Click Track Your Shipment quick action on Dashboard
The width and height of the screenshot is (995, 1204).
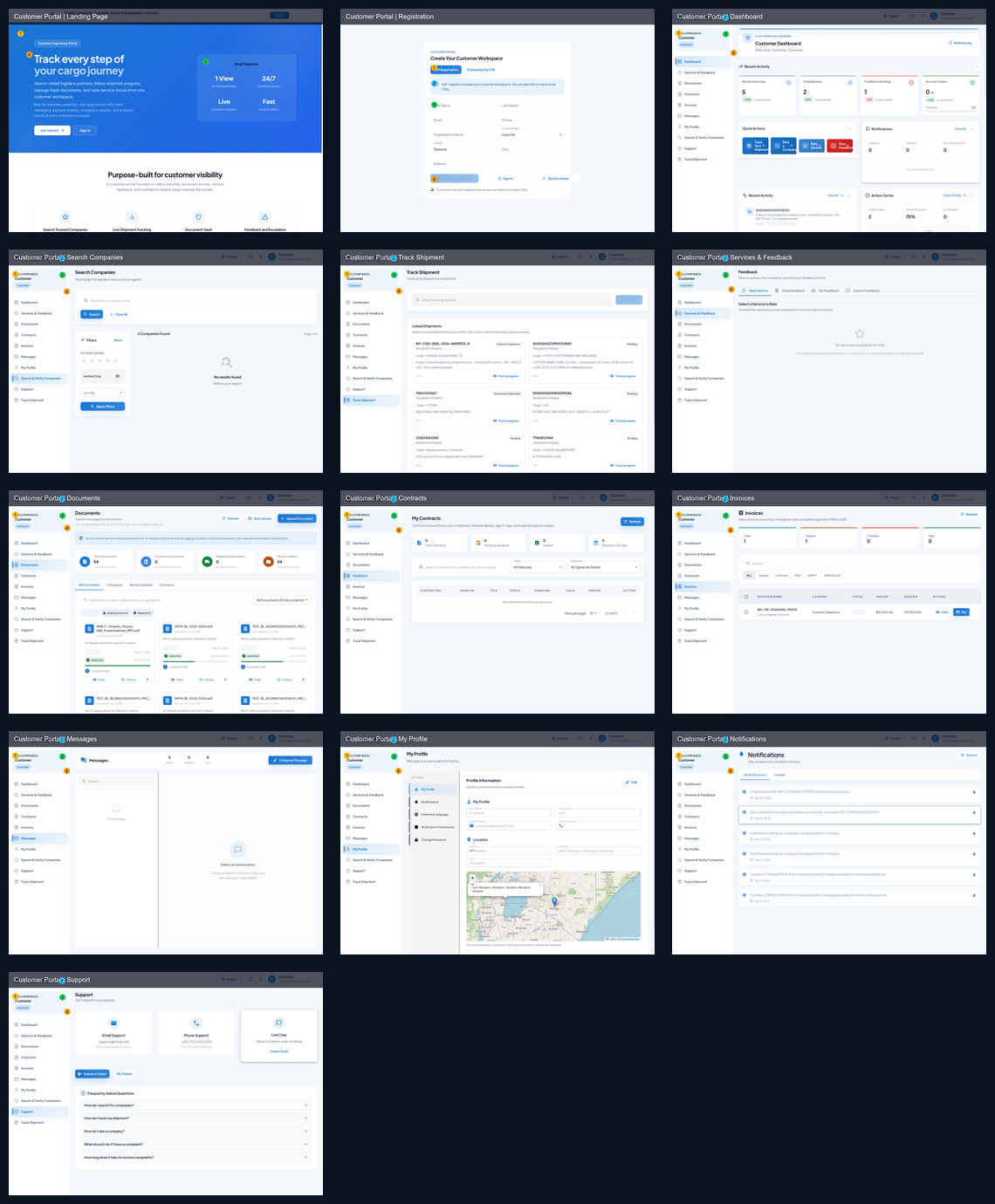coord(756,146)
